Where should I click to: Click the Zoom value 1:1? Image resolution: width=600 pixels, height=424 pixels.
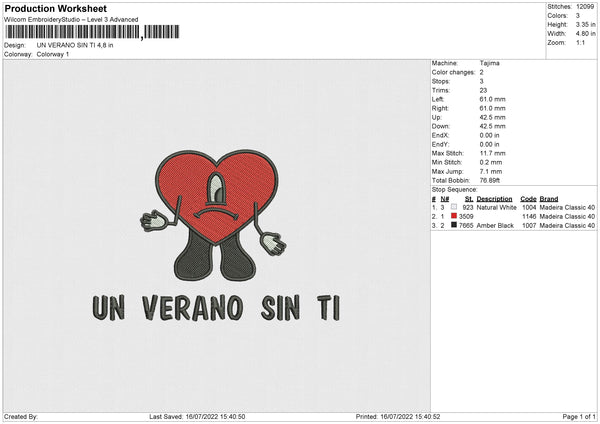(580, 43)
